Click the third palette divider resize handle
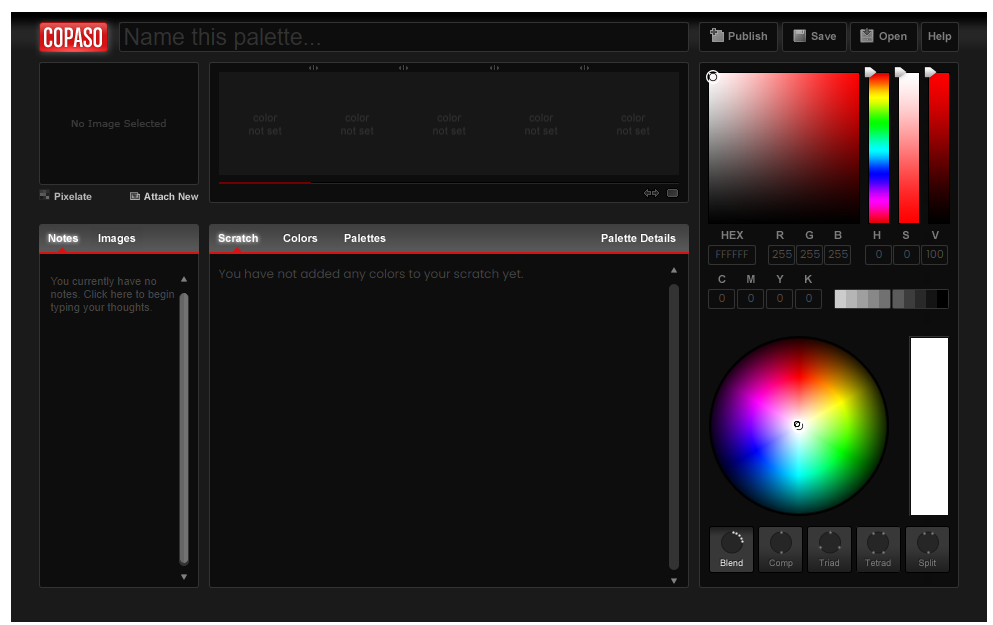The image size is (993, 625). pos(495,68)
